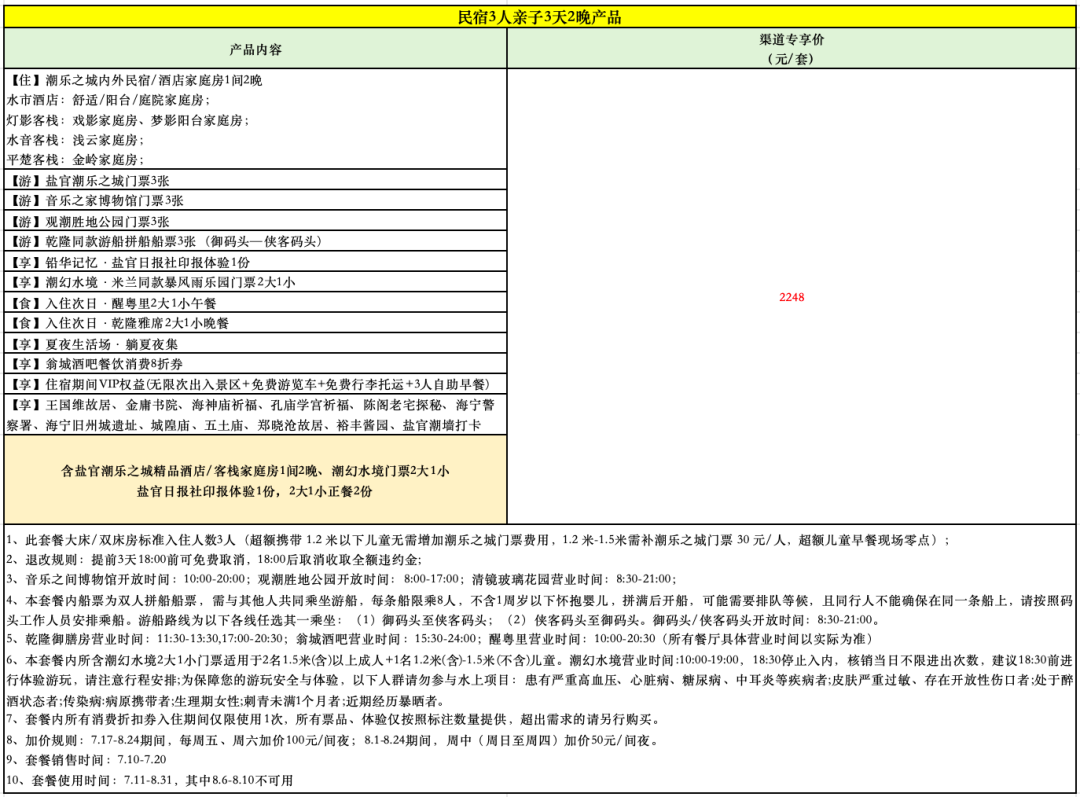Select note 5 "乾隆御膳房营业时间"

(x=441, y=639)
